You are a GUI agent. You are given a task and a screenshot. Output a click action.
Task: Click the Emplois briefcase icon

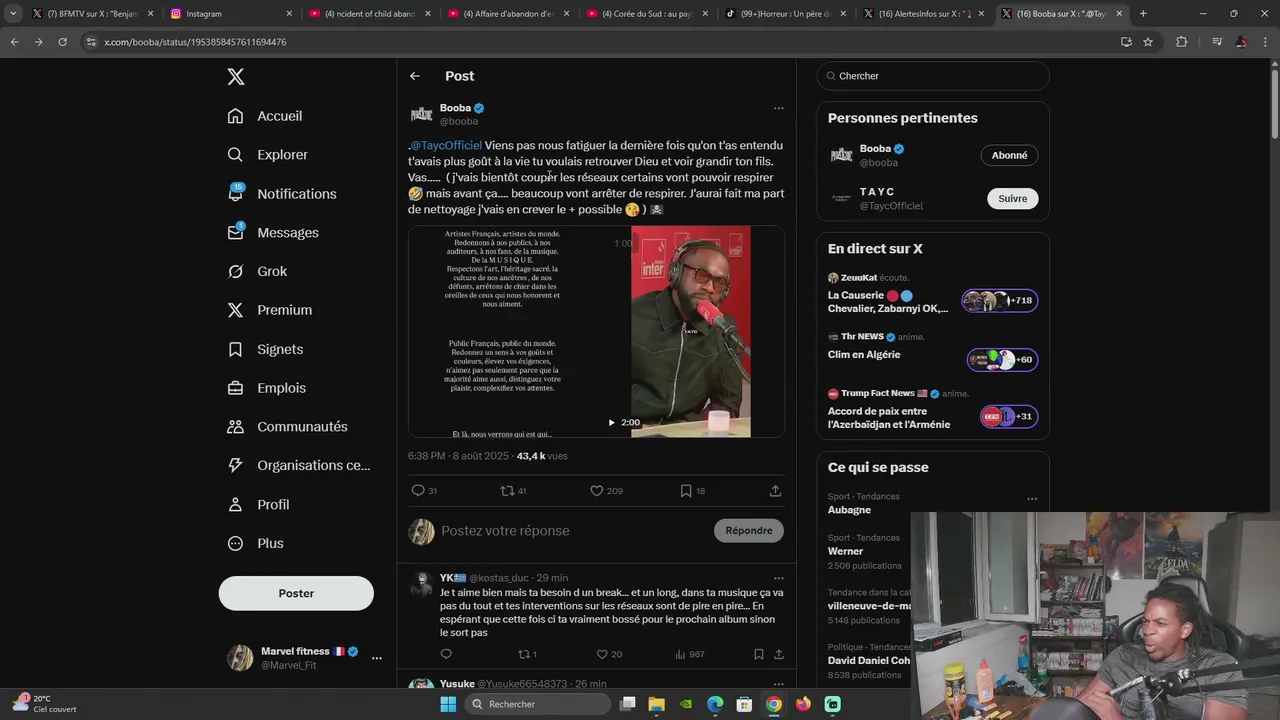tap(235, 388)
